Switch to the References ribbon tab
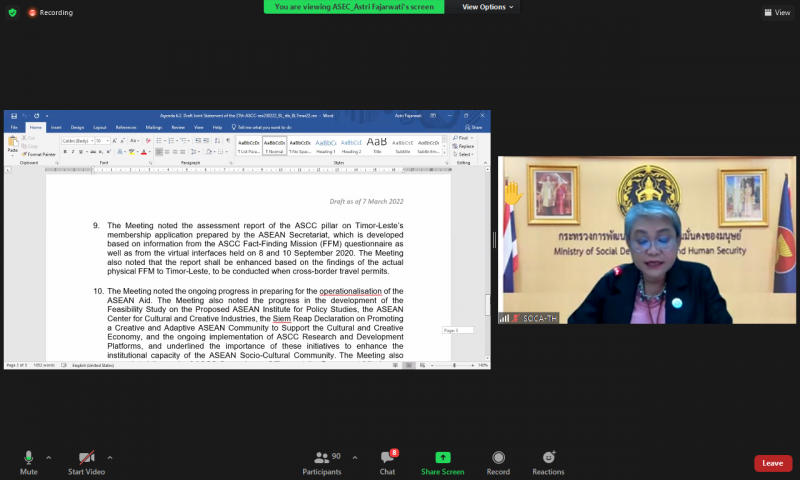Image resolution: width=800 pixels, height=480 pixels. coord(126,127)
